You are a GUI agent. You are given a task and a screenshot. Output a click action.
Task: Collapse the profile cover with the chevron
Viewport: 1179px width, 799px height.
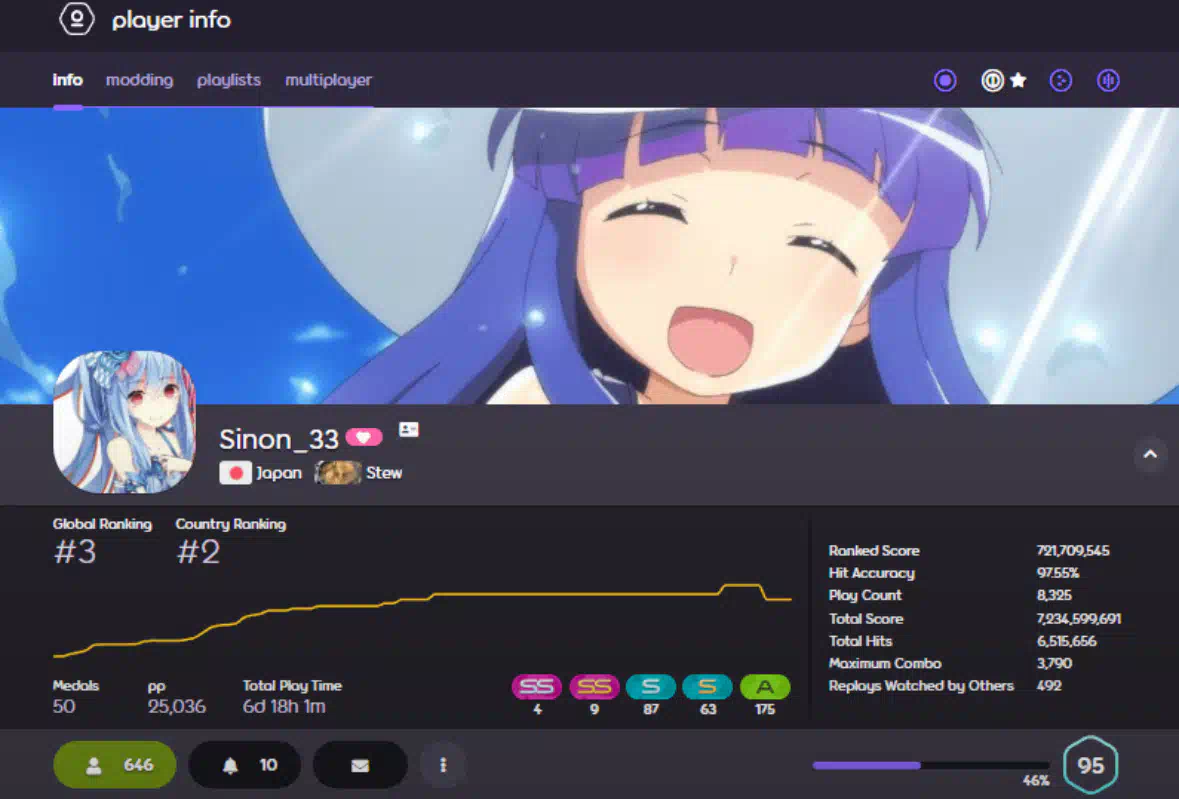[x=1150, y=454]
